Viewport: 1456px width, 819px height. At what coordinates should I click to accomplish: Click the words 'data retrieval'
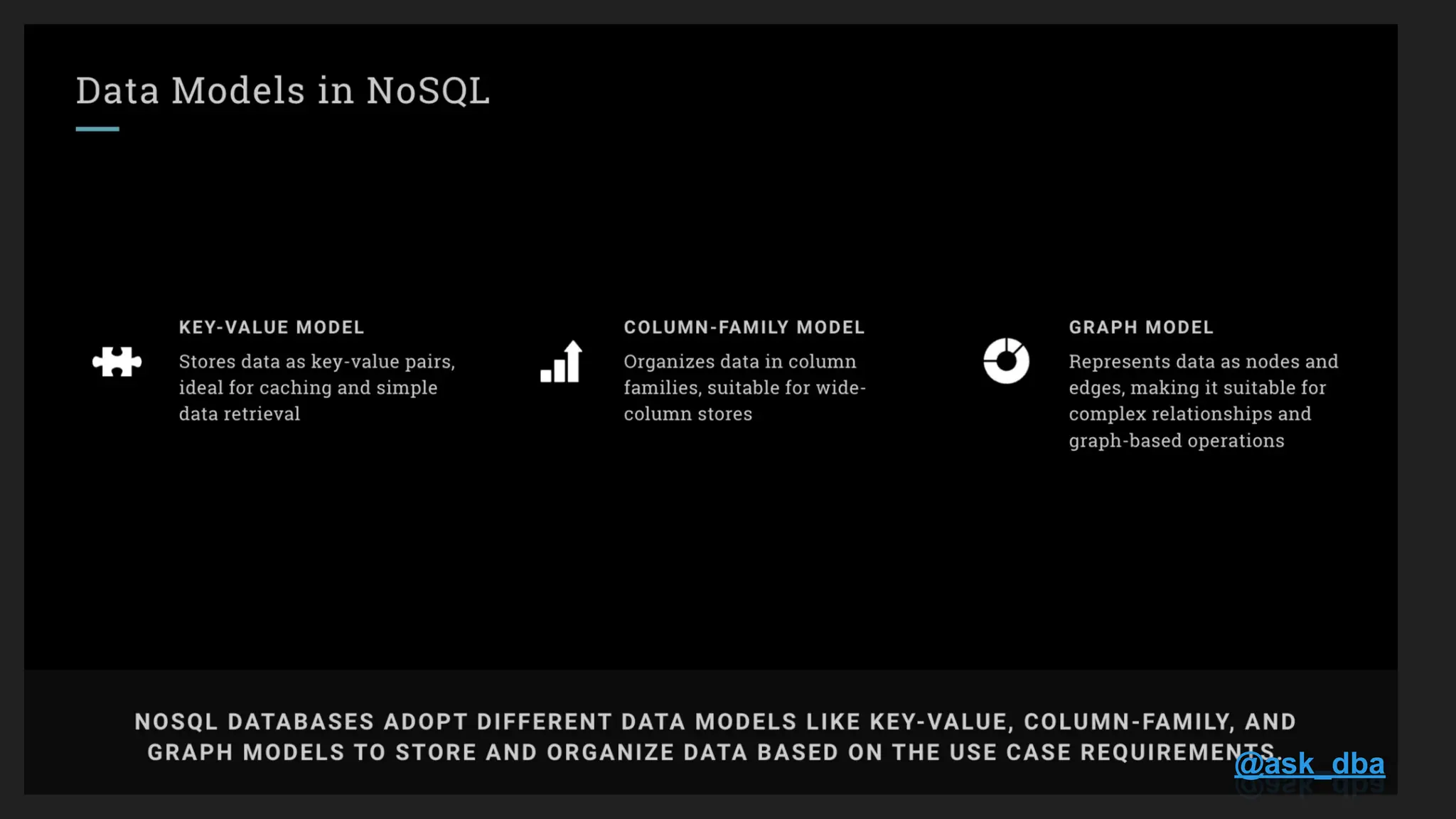(x=239, y=414)
